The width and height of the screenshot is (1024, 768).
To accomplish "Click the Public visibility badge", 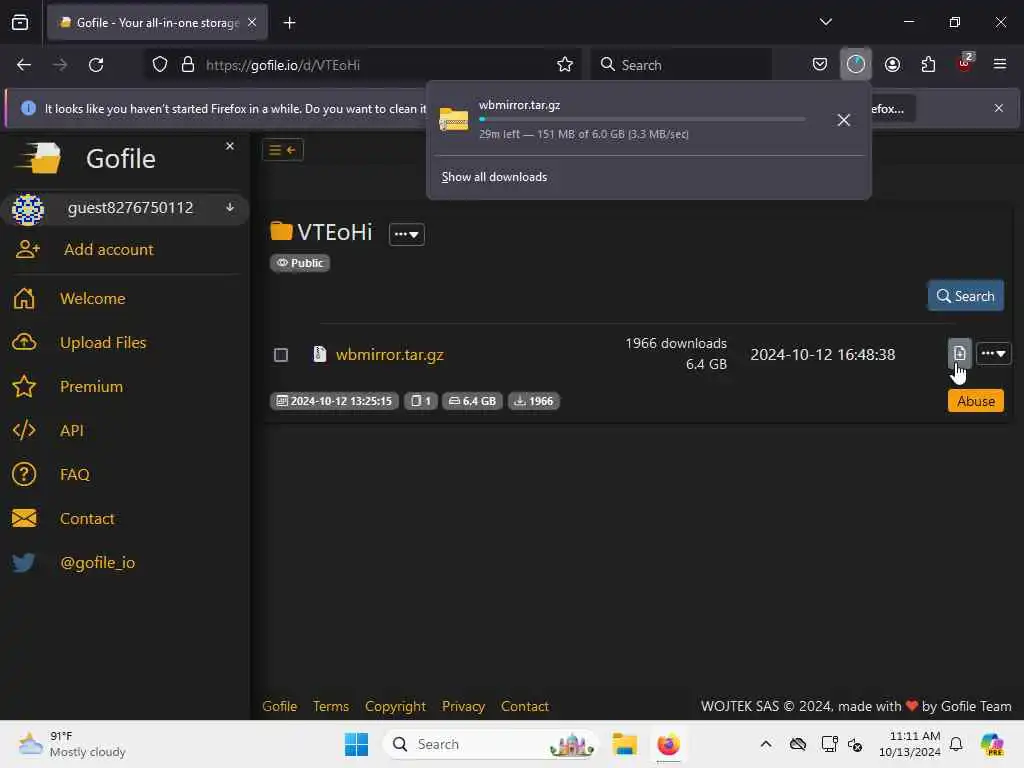I will [x=300, y=263].
